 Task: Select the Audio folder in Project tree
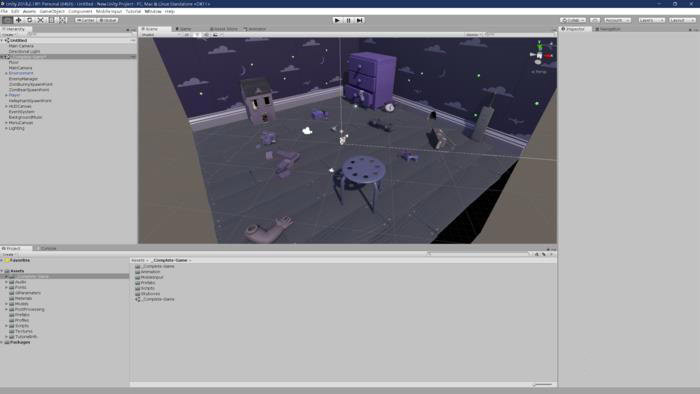[18, 282]
